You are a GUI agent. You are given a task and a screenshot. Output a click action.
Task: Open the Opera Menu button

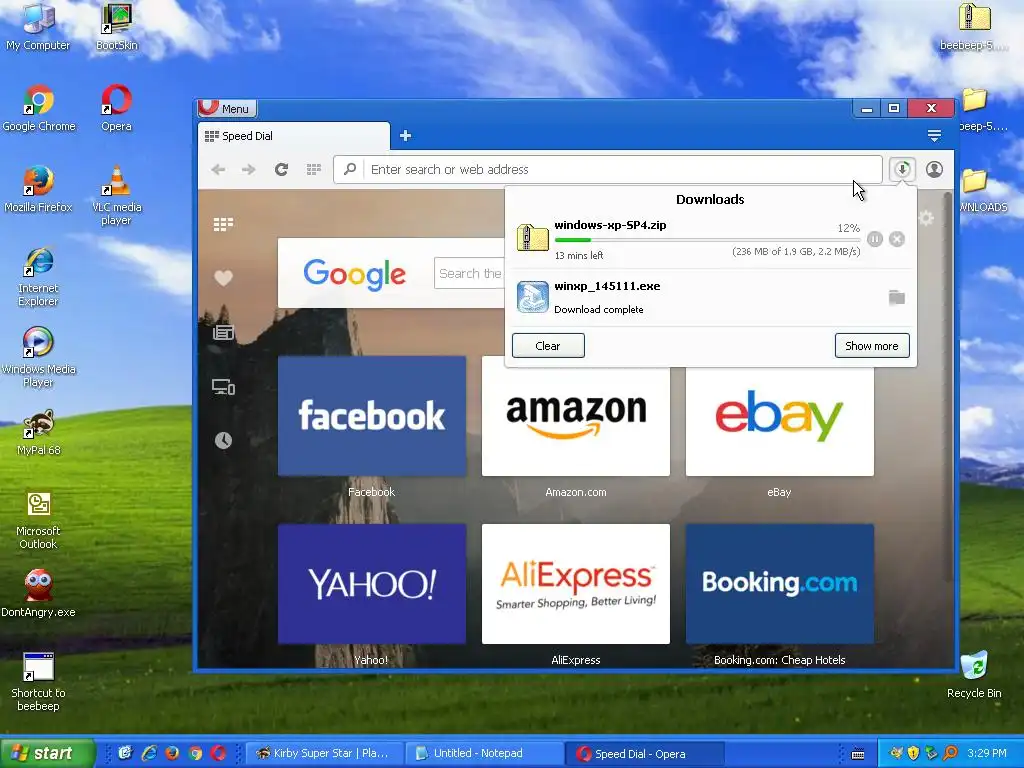227,108
